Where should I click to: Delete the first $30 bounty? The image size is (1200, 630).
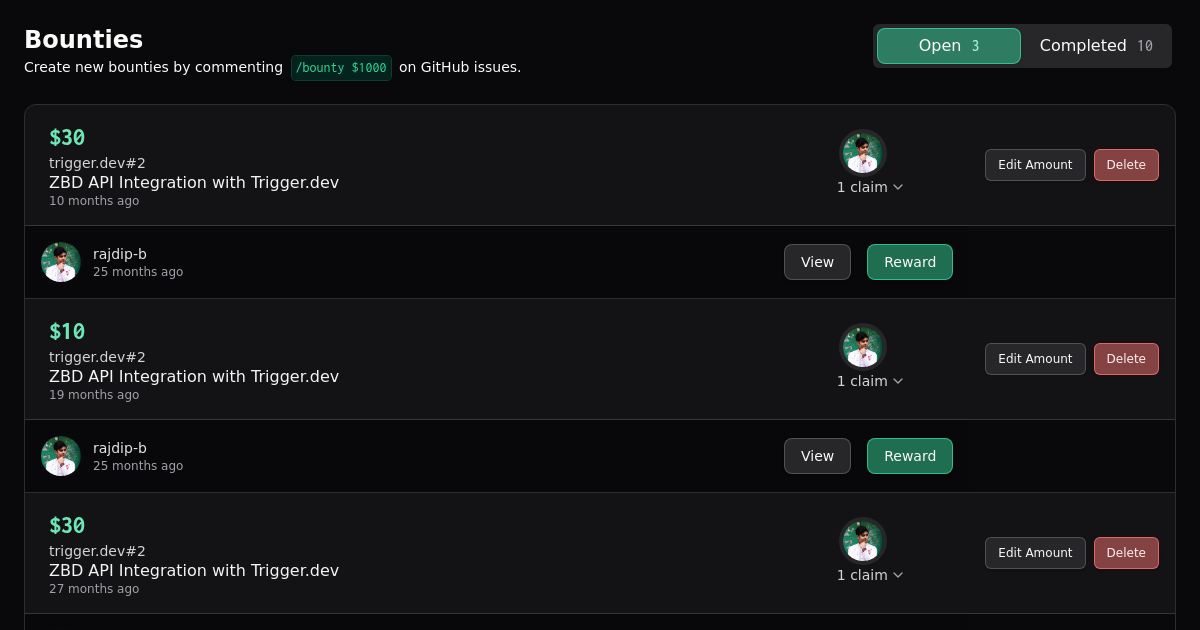click(1126, 165)
